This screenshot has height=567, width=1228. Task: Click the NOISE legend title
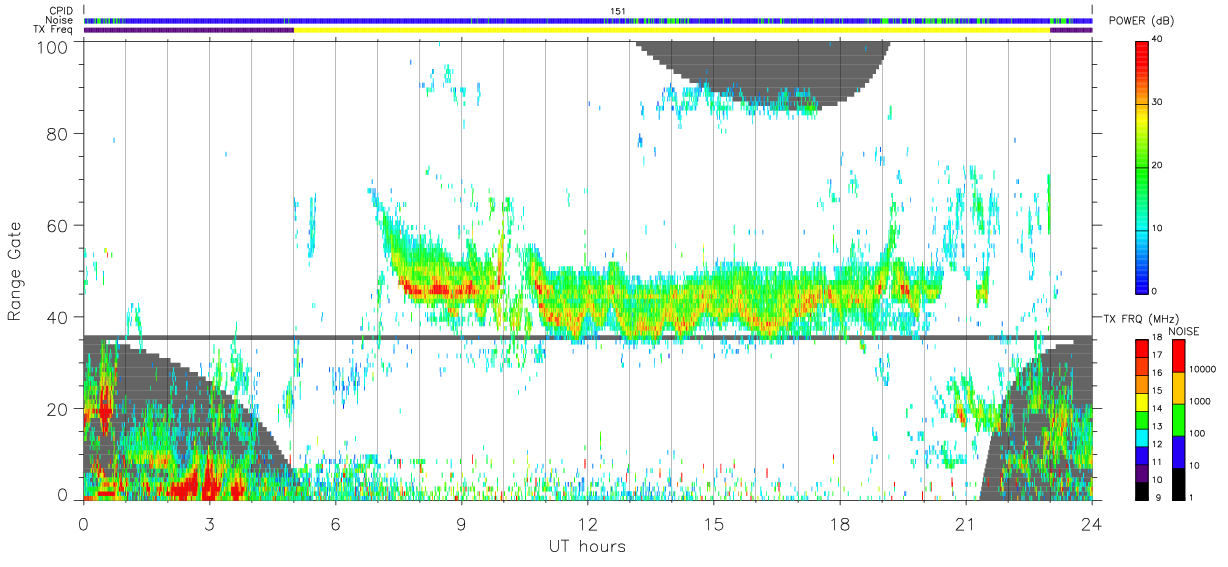pyautogui.click(x=1183, y=331)
